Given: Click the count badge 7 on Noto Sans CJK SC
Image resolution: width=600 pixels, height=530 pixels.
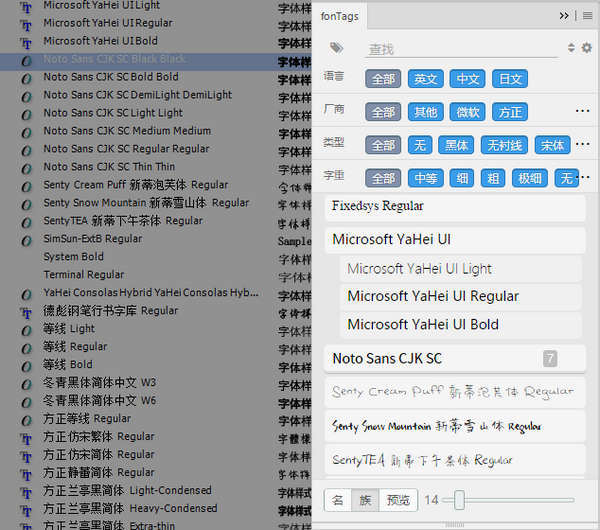Looking at the screenshot, I should click(x=550, y=358).
